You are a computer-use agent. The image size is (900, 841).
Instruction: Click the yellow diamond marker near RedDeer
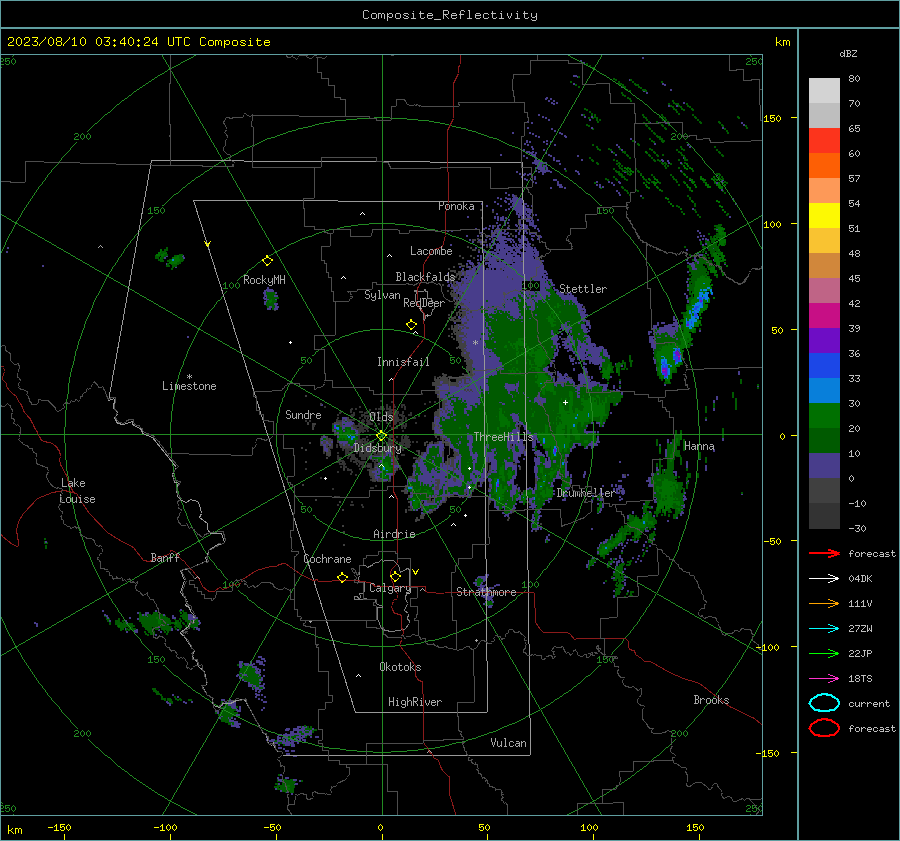tap(411, 325)
